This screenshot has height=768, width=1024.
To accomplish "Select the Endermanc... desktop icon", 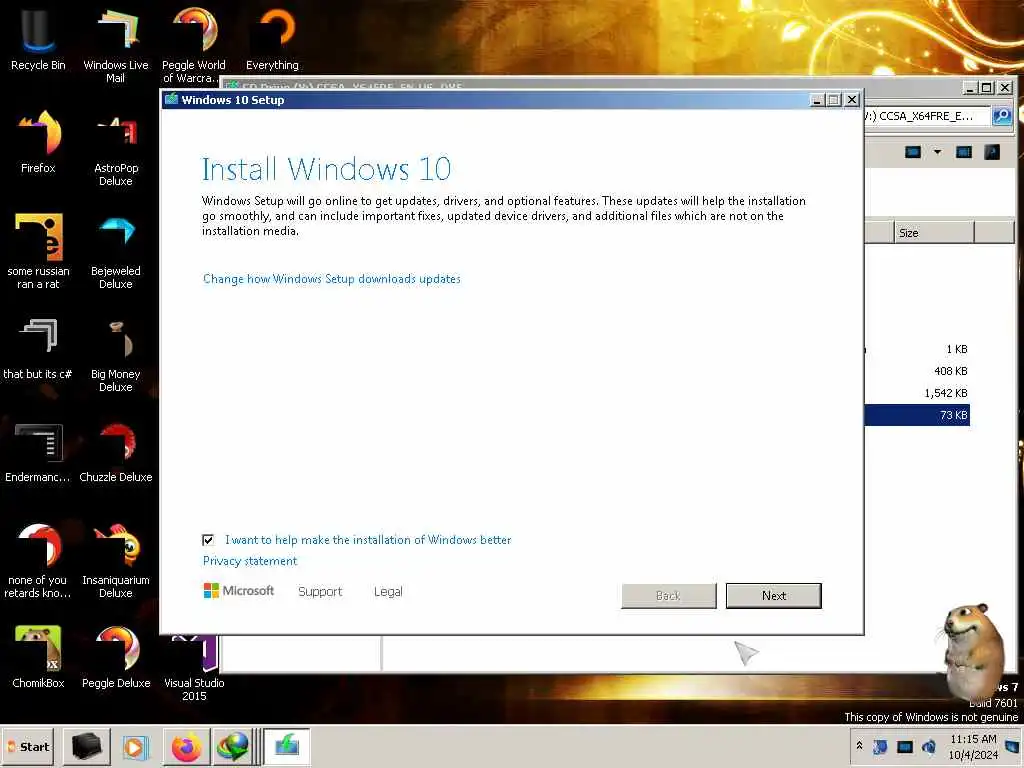I will 38,451.
